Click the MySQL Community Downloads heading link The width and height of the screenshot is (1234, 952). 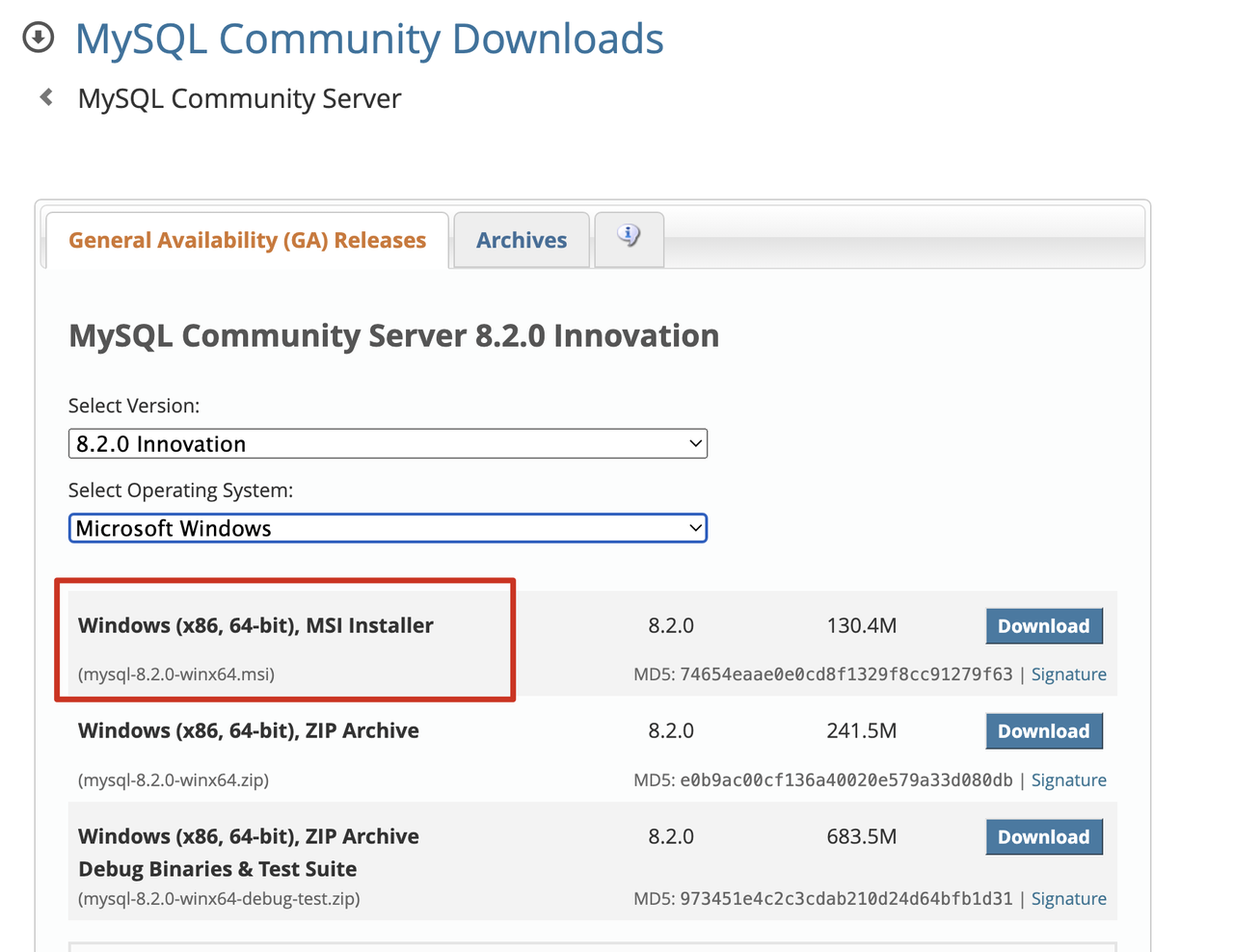point(369,39)
